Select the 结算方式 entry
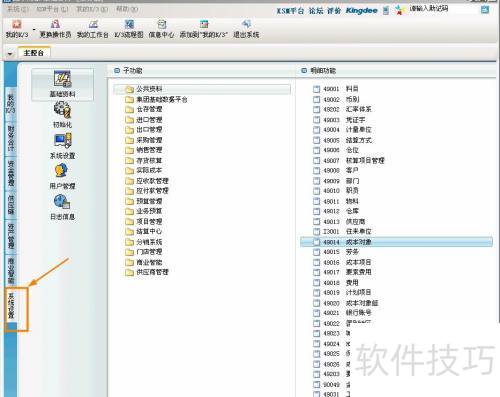500x397 pixels. click(342, 140)
